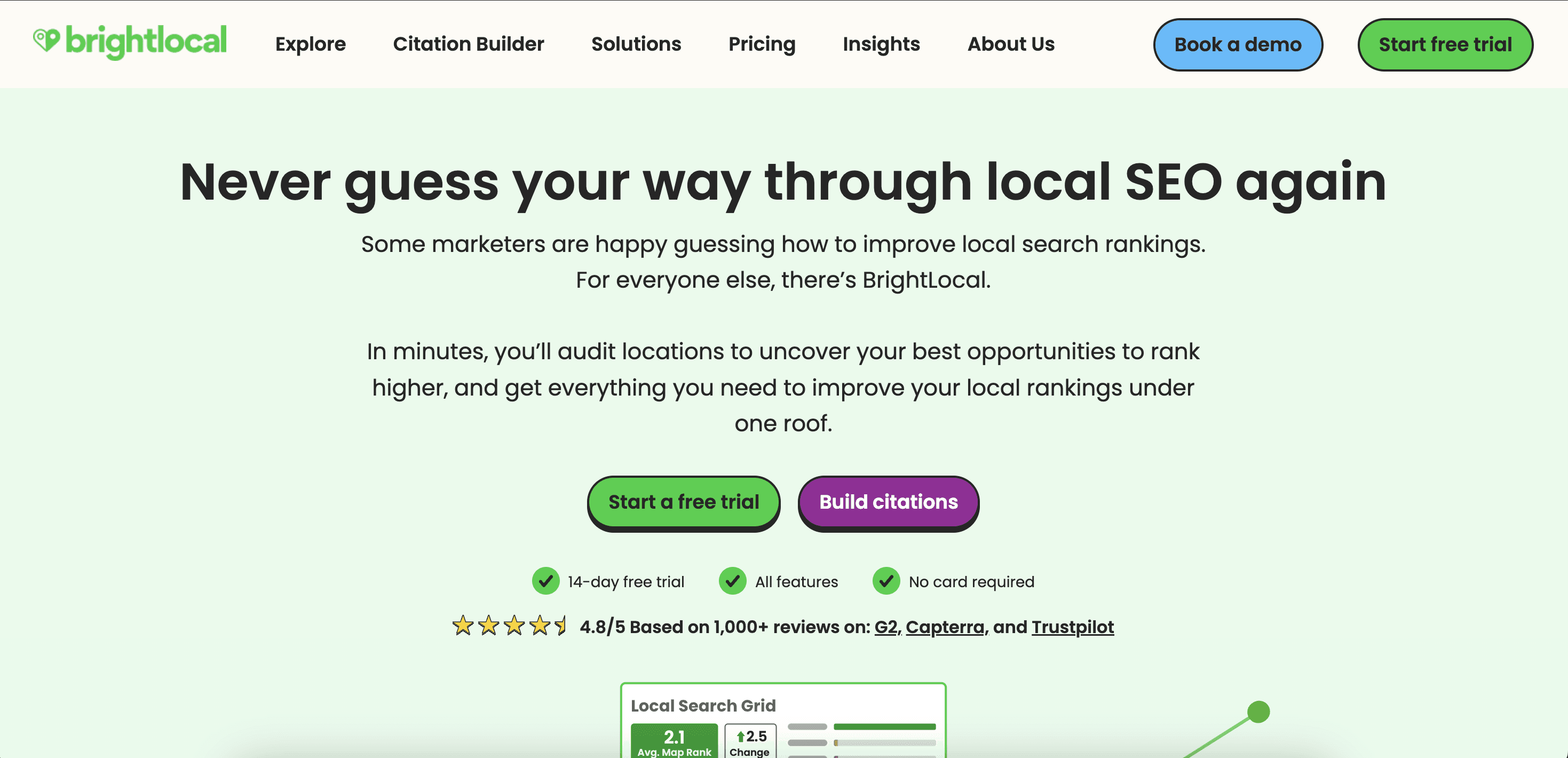Open the Trustpilot reviews link
The image size is (1568, 758).
coord(1072,627)
